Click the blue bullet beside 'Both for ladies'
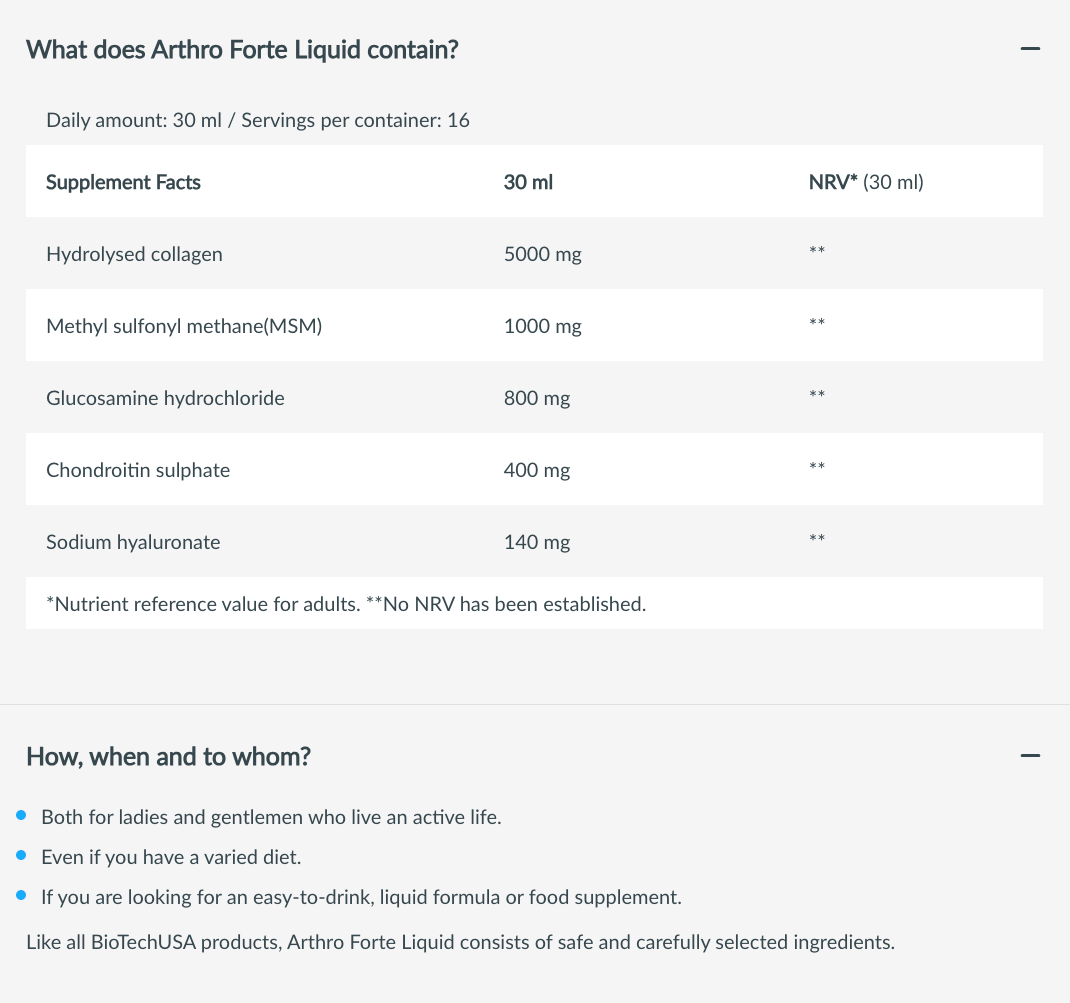1070x1003 pixels. click(x=21, y=815)
